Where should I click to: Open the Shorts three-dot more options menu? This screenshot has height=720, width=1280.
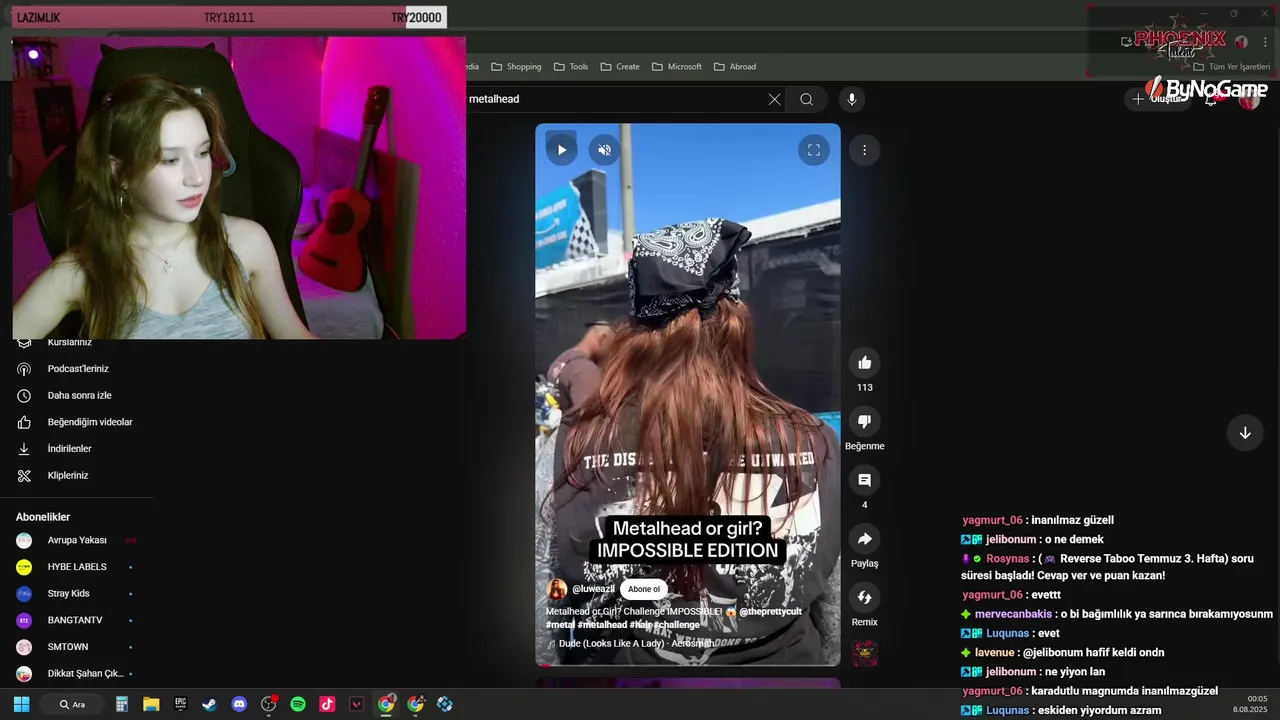pos(864,150)
